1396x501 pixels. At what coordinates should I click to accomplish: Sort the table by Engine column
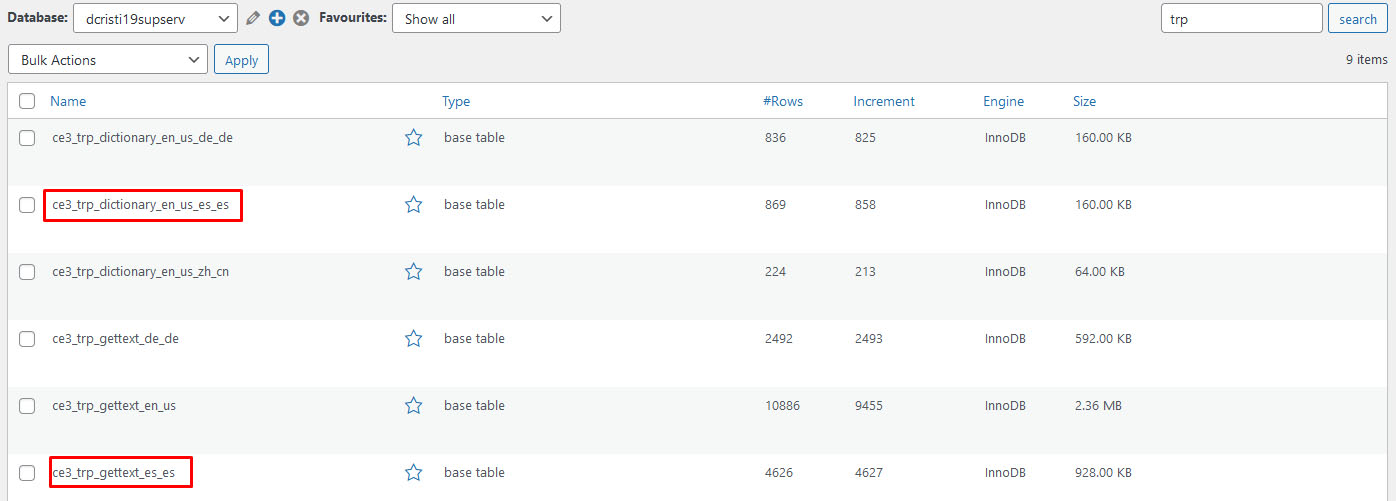click(1003, 101)
